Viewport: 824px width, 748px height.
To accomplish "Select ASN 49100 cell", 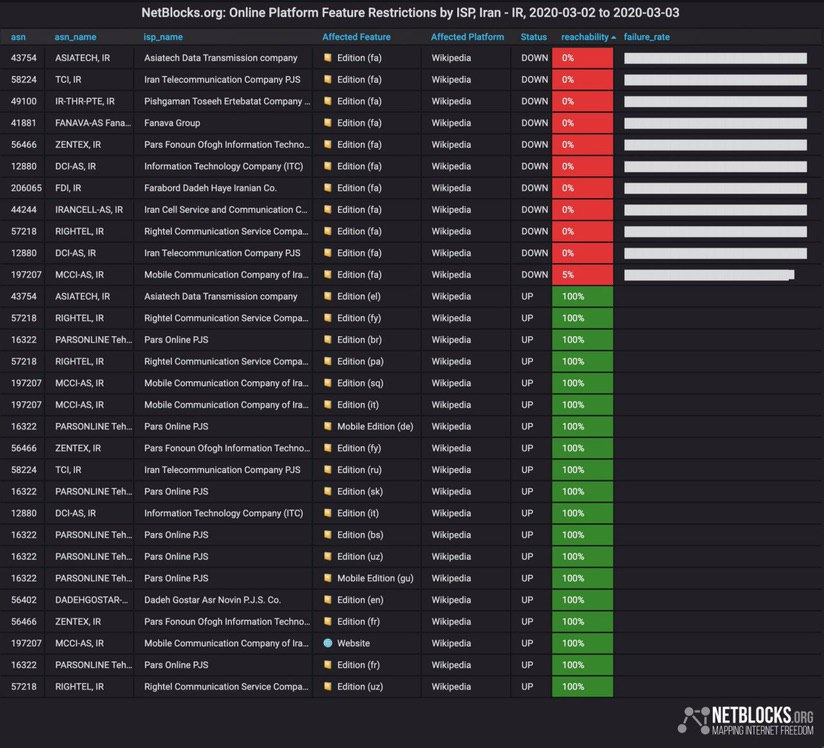I will pyautogui.click(x=24, y=101).
